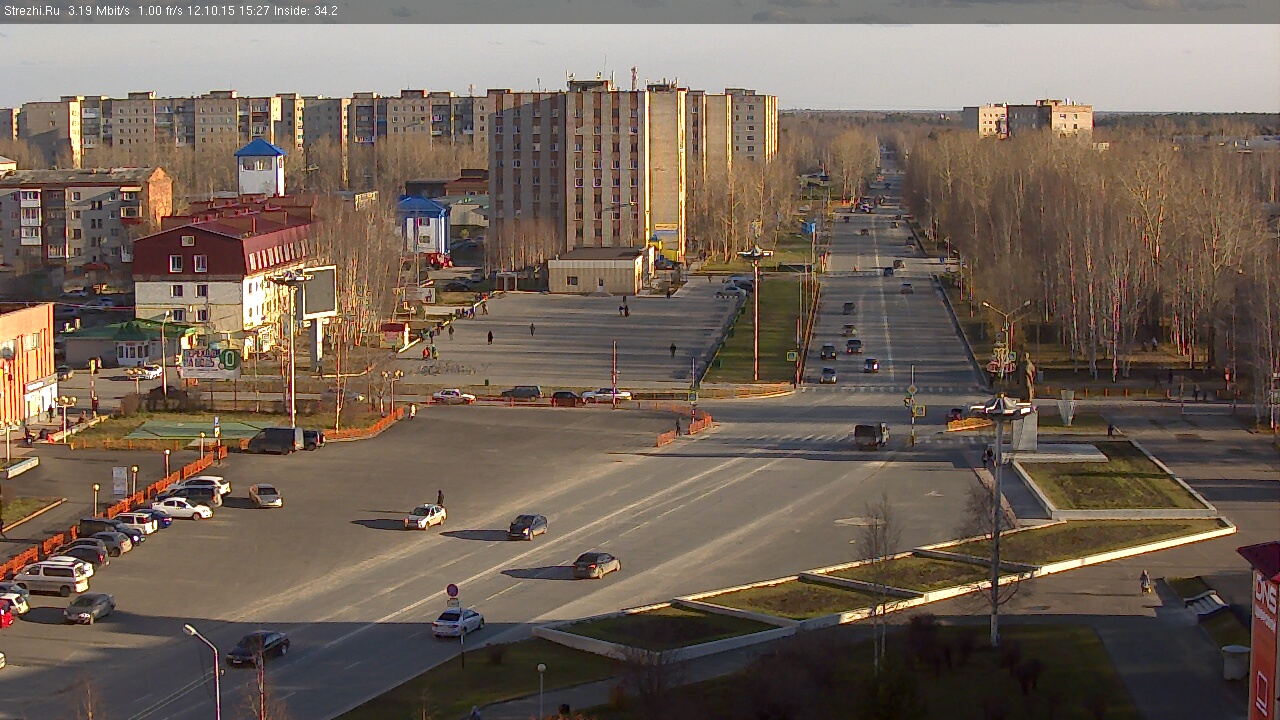Screen dimensions: 1280x720
Task: Select the 12.10.15 date stamp
Action: pyautogui.click(x=213, y=11)
